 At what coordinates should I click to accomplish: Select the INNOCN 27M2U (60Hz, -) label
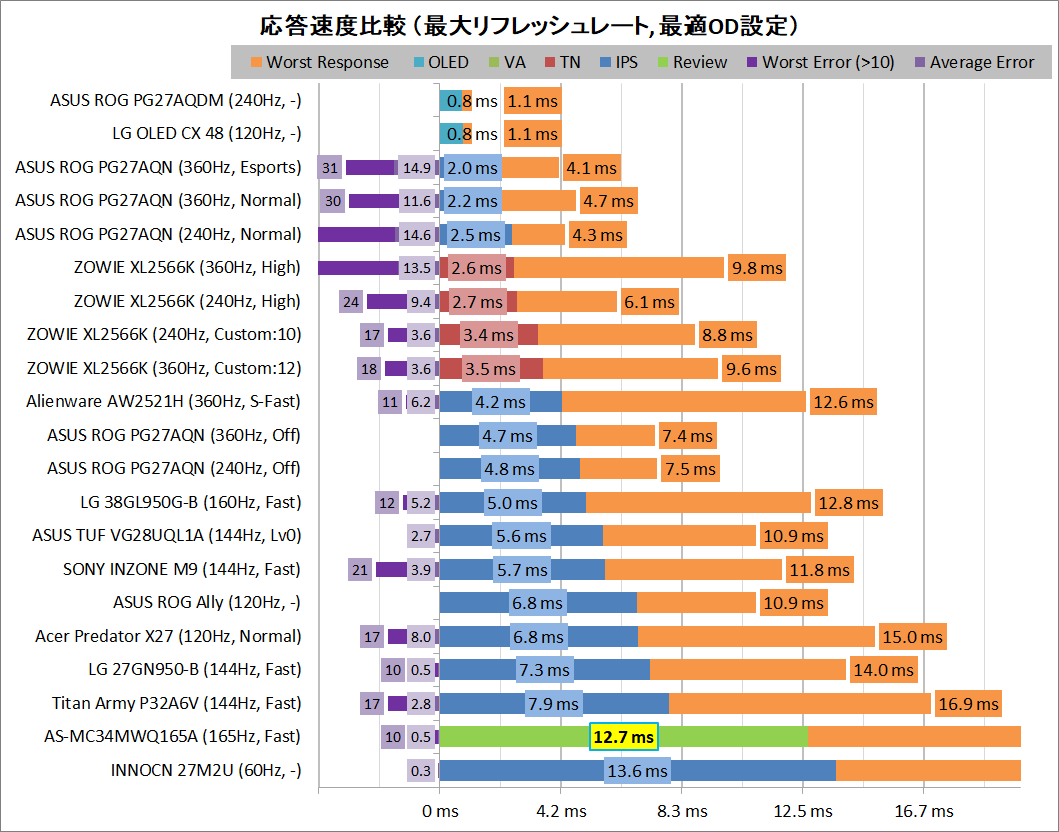[x=206, y=771]
